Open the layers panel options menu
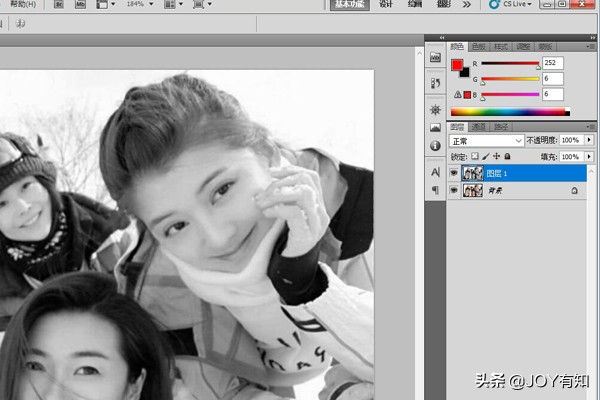 (590, 127)
